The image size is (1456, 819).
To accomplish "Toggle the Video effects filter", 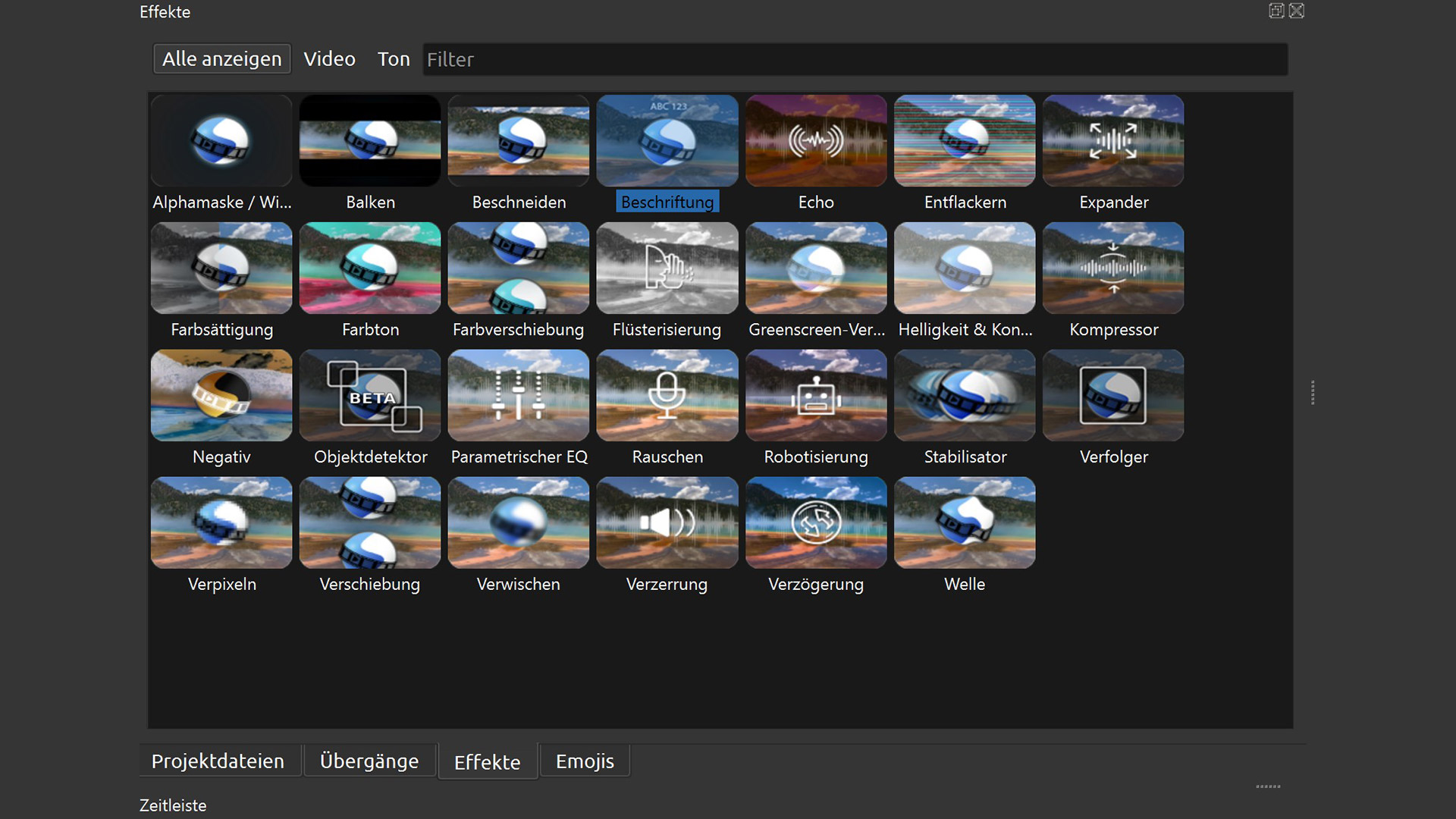I will [329, 59].
